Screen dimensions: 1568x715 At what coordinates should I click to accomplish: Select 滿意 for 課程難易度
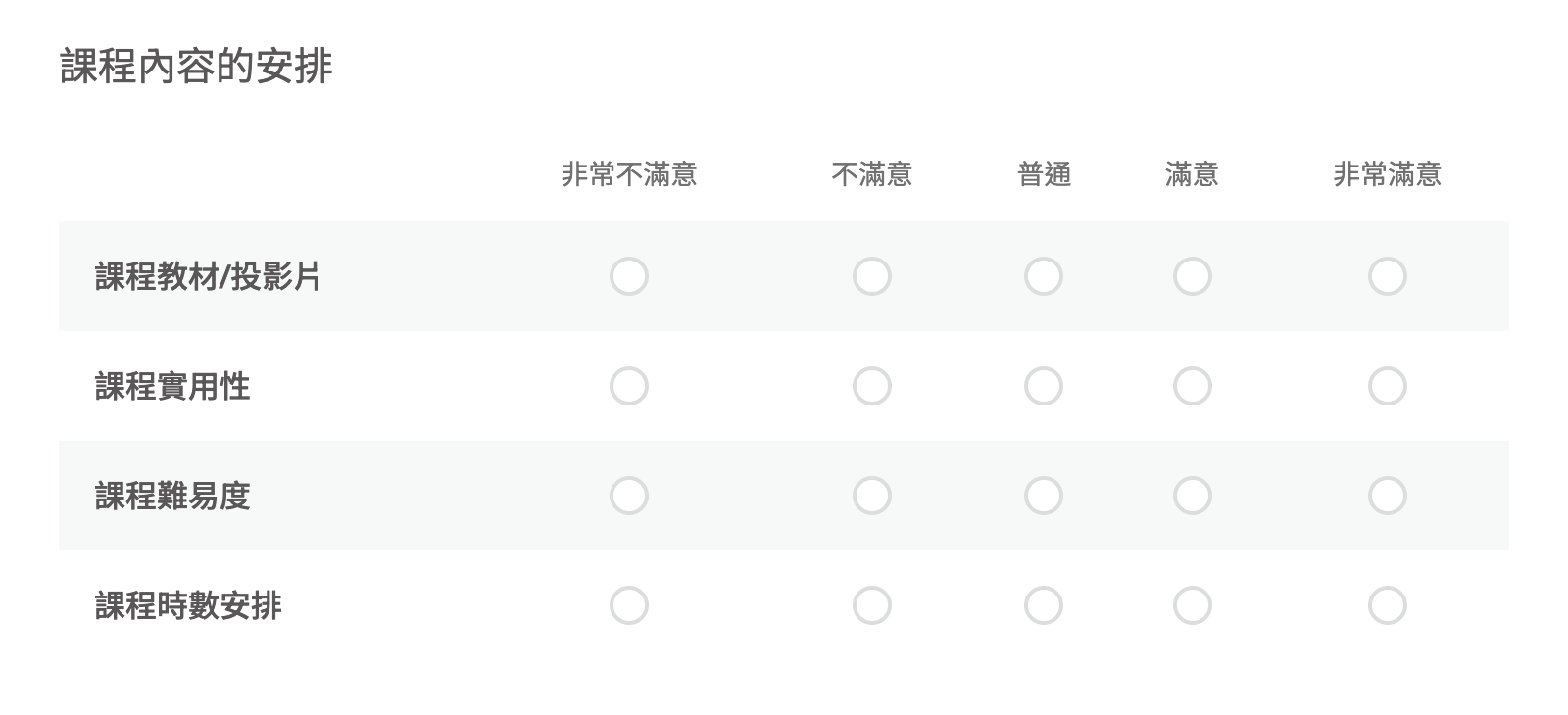tap(1193, 497)
